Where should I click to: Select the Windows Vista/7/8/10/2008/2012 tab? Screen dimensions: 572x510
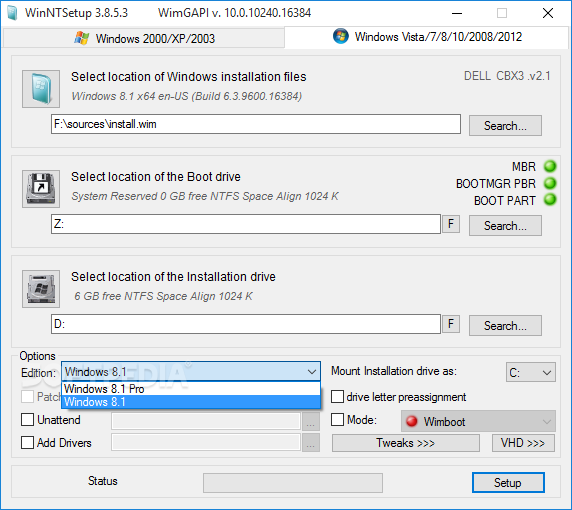click(x=426, y=37)
